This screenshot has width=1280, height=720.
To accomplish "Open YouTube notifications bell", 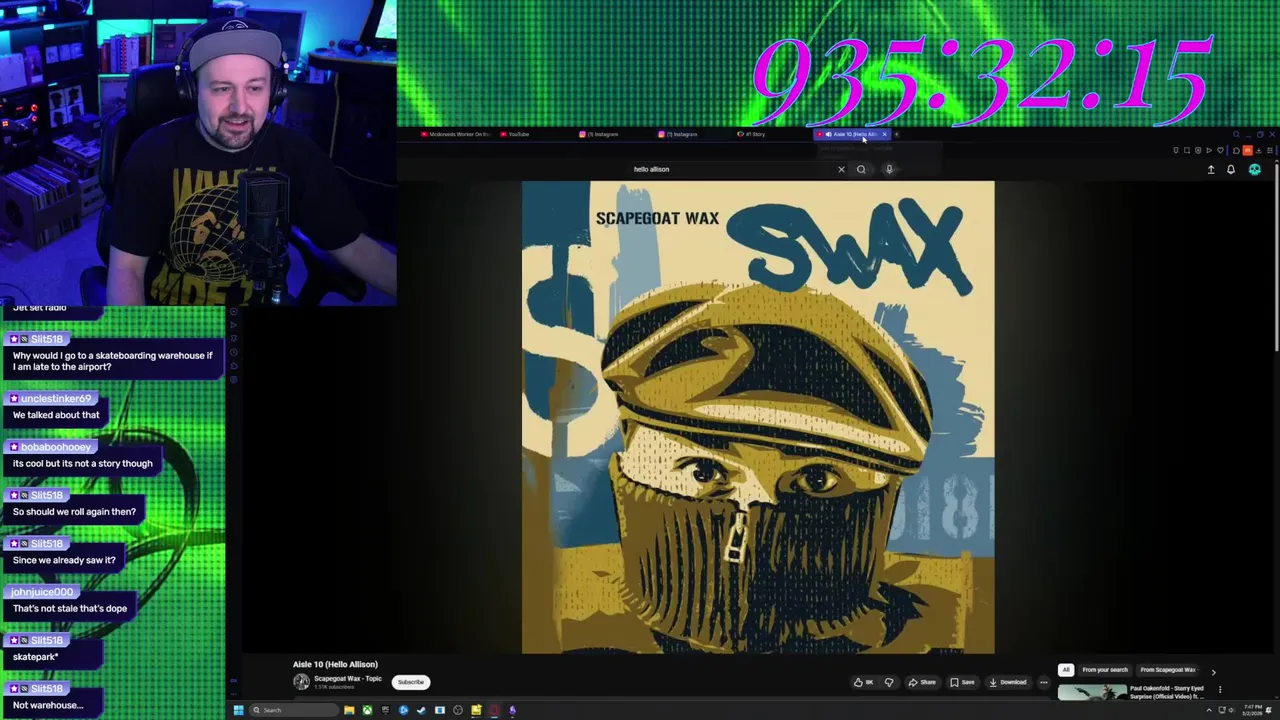I will [x=1231, y=169].
